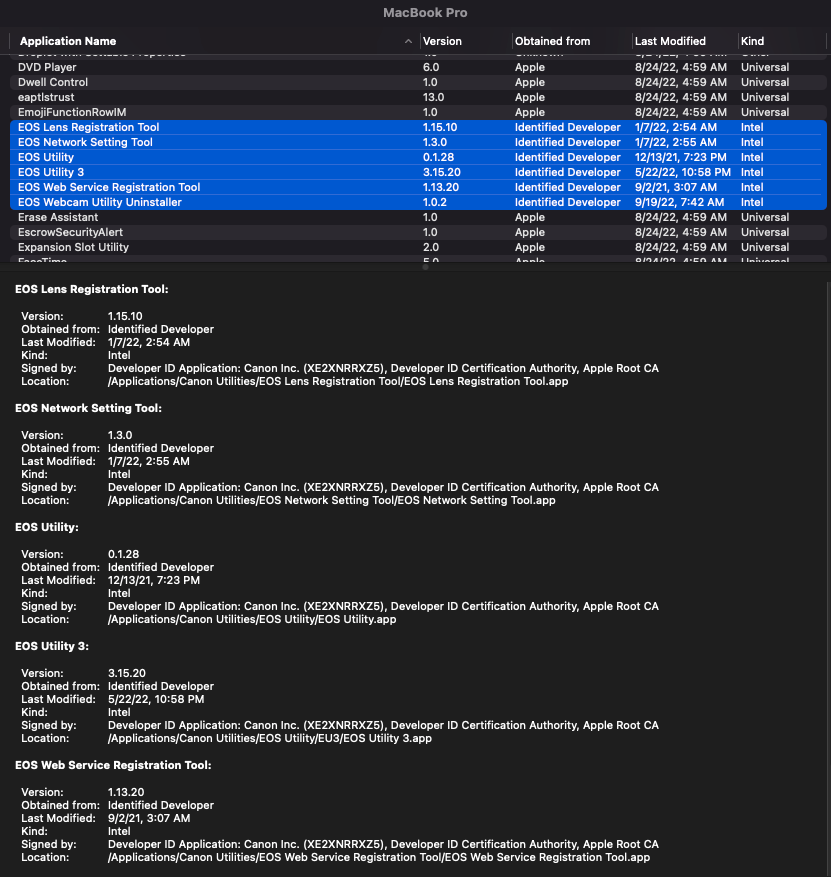831x877 pixels.
Task: Select Expansion Slot Utility in the list
Action: (x=73, y=247)
